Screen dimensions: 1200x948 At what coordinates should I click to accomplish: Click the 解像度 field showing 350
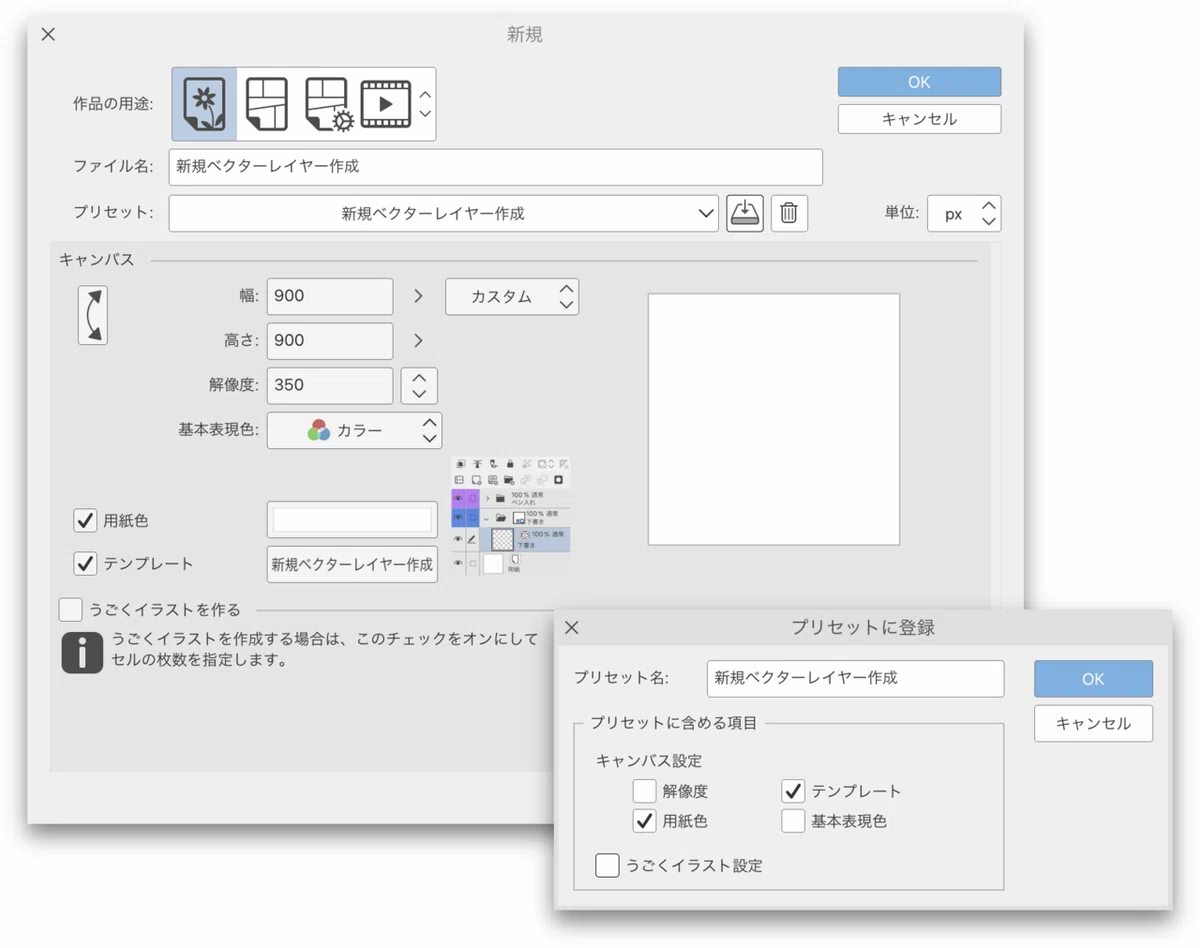[330, 385]
